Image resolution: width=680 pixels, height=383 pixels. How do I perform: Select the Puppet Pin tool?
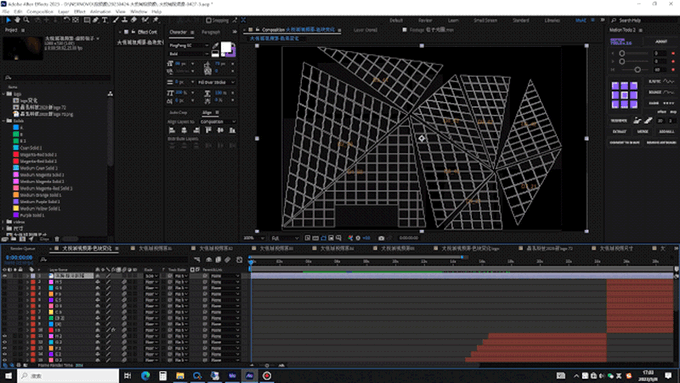(x=156, y=20)
